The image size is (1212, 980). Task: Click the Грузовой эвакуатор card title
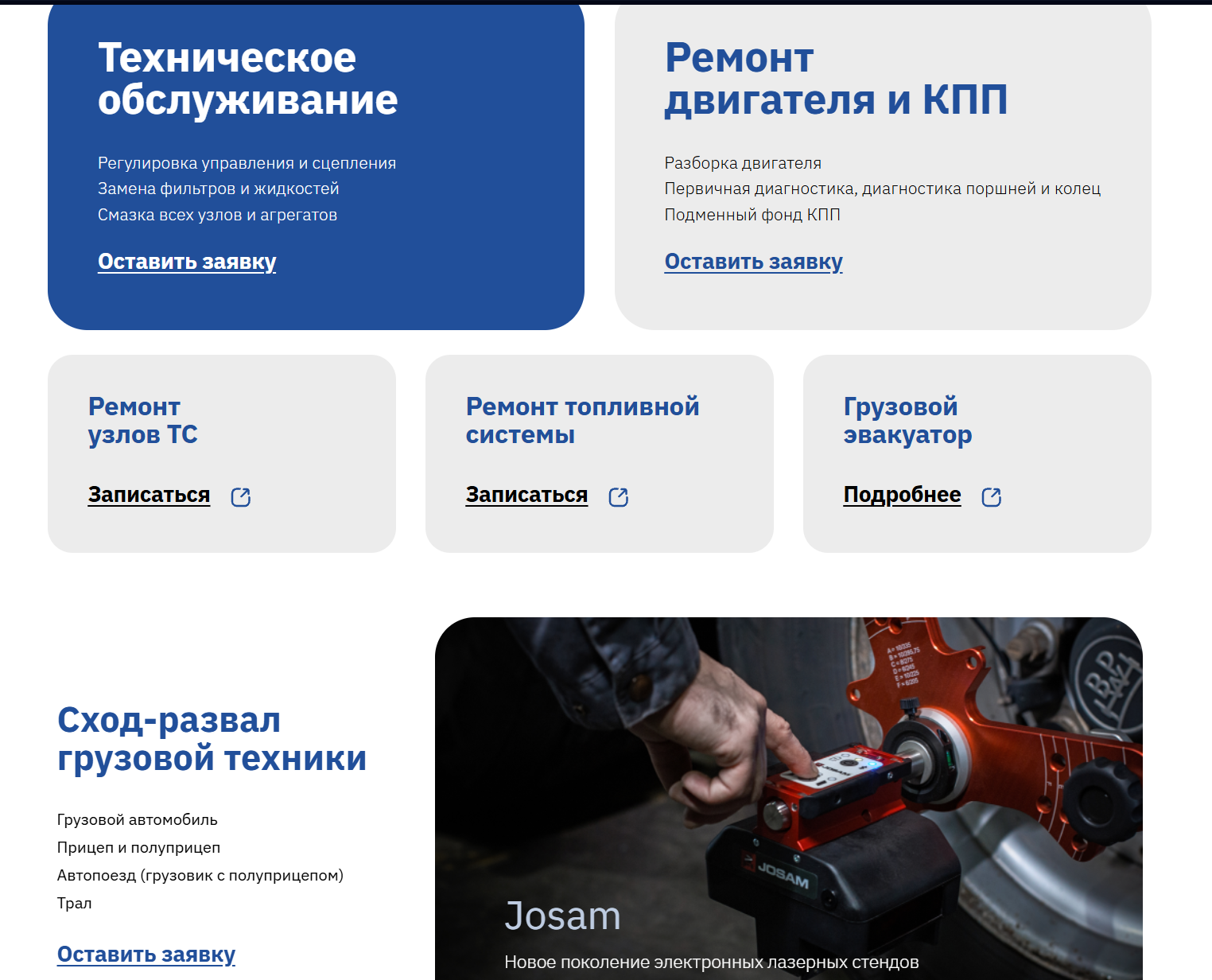pos(907,421)
